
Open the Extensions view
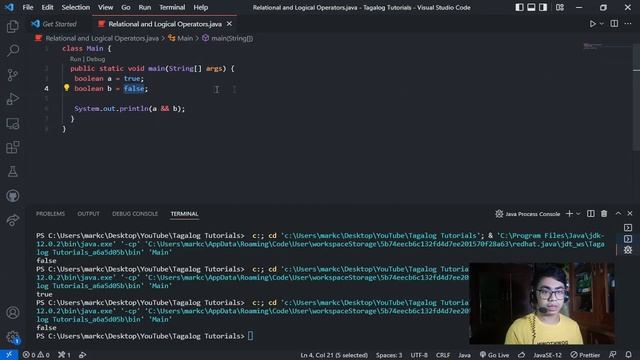pyautogui.click(x=13, y=147)
